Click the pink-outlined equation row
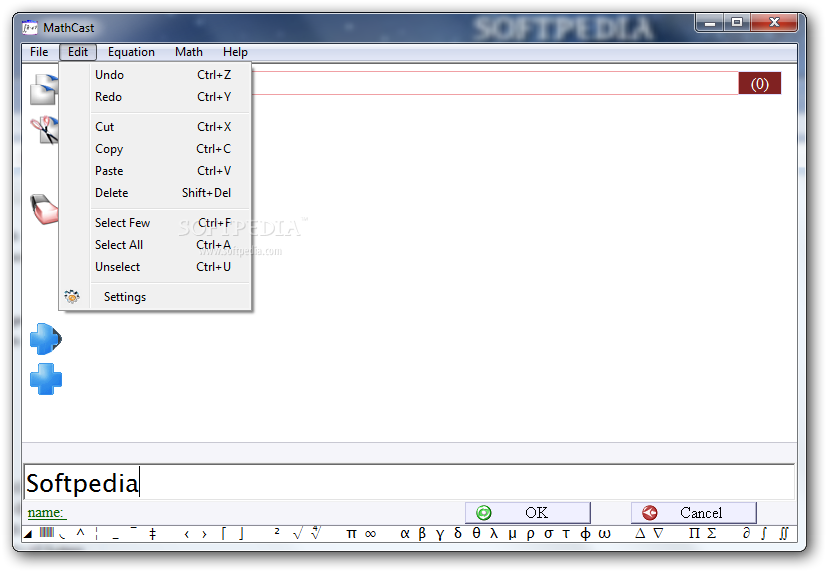This screenshot has height=572, width=827. (x=495, y=83)
